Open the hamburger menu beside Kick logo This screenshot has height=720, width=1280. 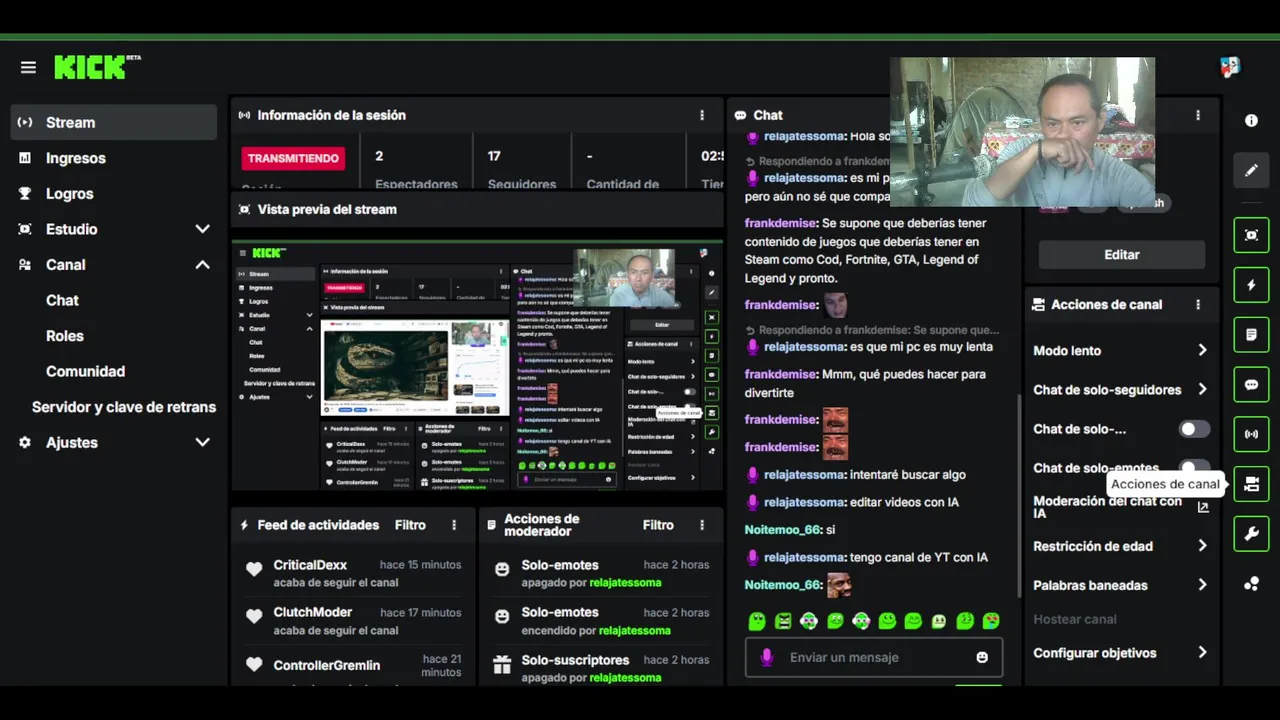(x=28, y=67)
